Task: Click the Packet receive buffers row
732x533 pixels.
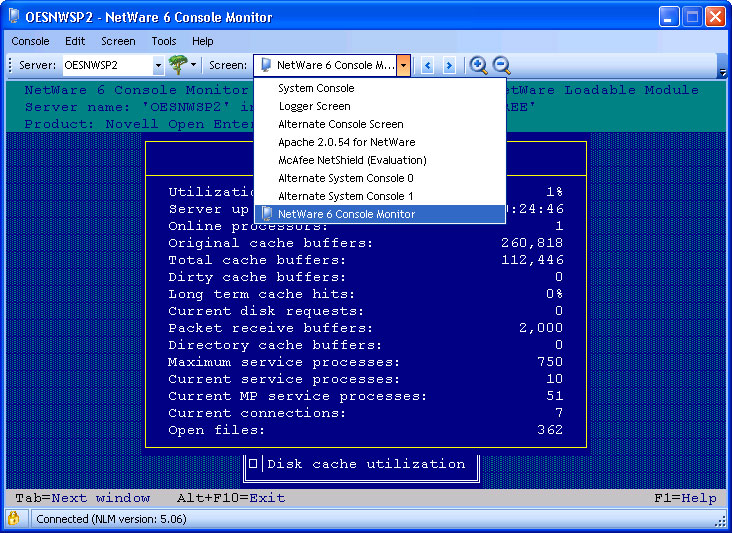Action: point(366,328)
